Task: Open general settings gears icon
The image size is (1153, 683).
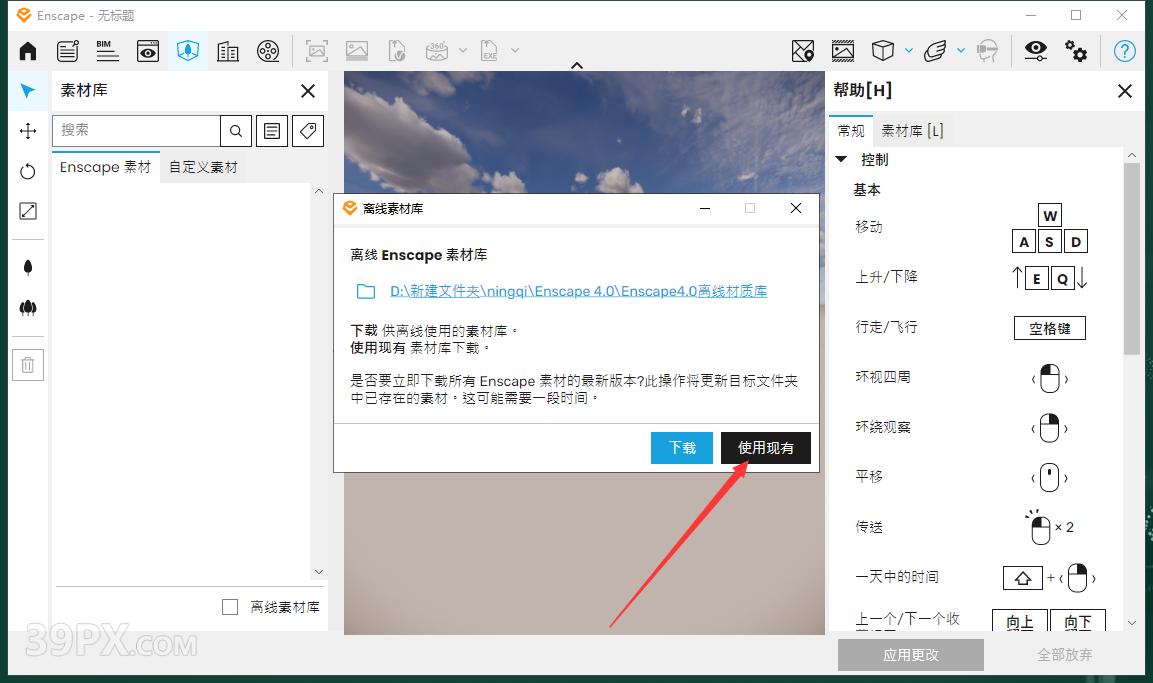Action: 1076,51
